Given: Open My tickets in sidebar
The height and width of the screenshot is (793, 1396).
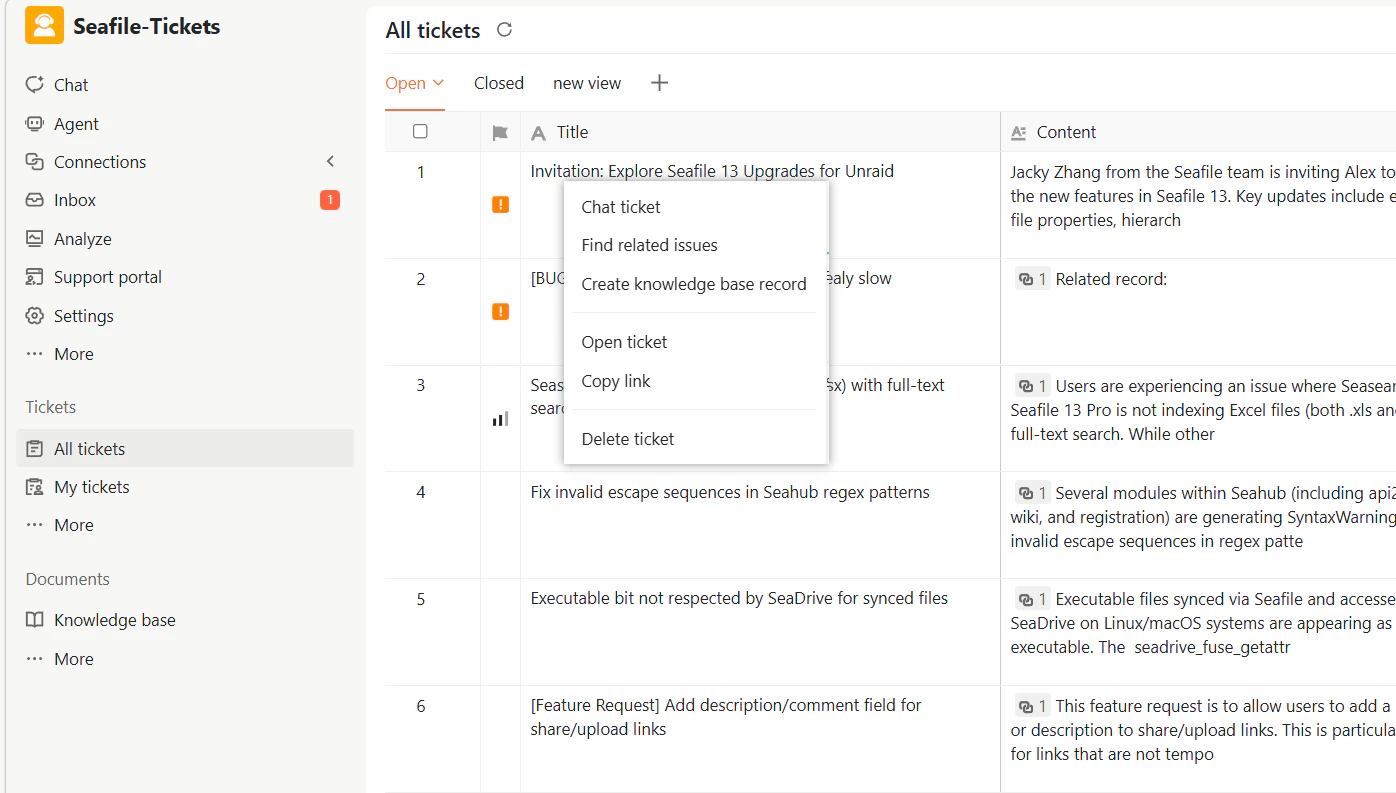Looking at the screenshot, I should [x=92, y=487].
